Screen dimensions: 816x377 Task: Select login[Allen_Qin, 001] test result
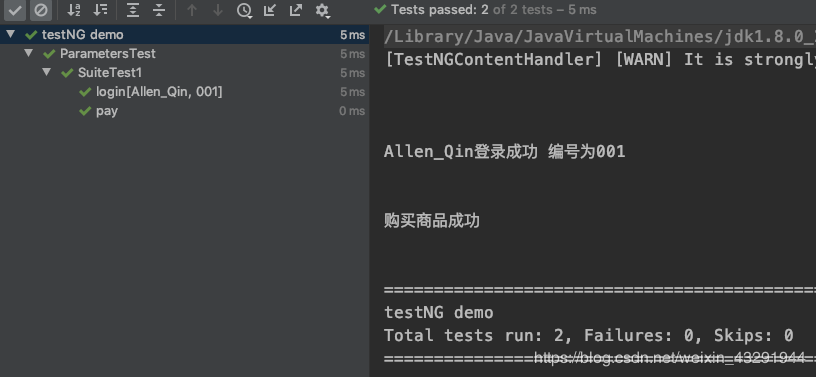click(159, 92)
